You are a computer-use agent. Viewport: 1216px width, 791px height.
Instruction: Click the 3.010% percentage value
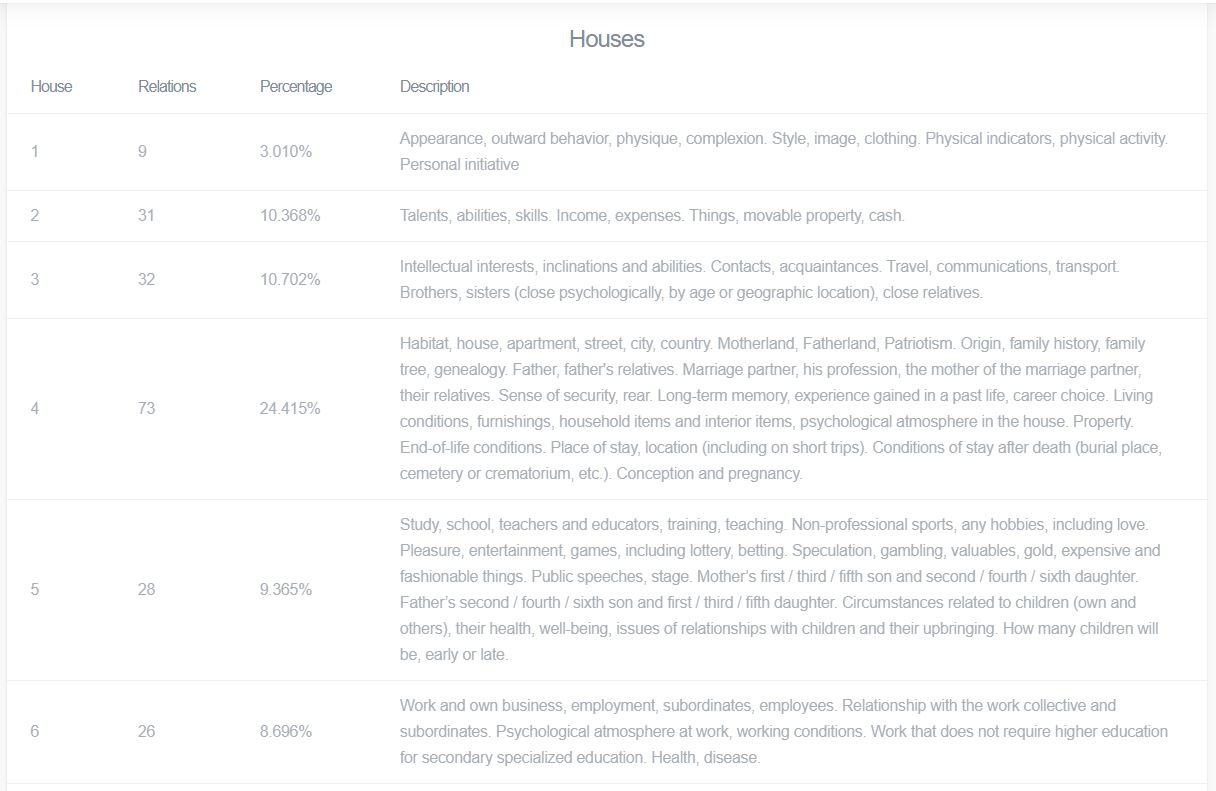(x=286, y=152)
